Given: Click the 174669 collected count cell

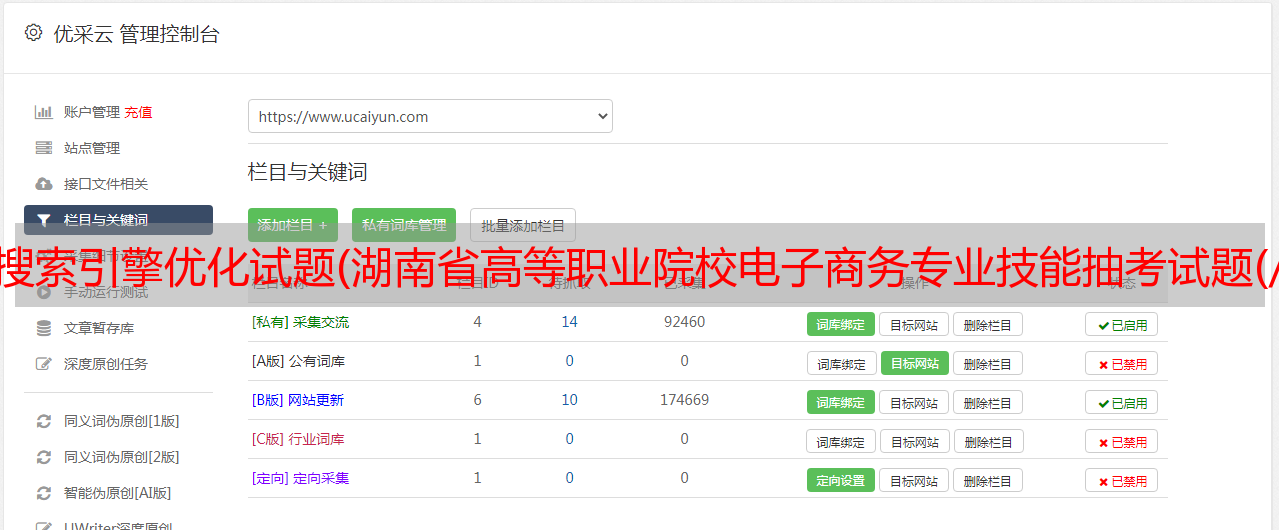Looking at the screenshot, I should [x=684, y=400].
